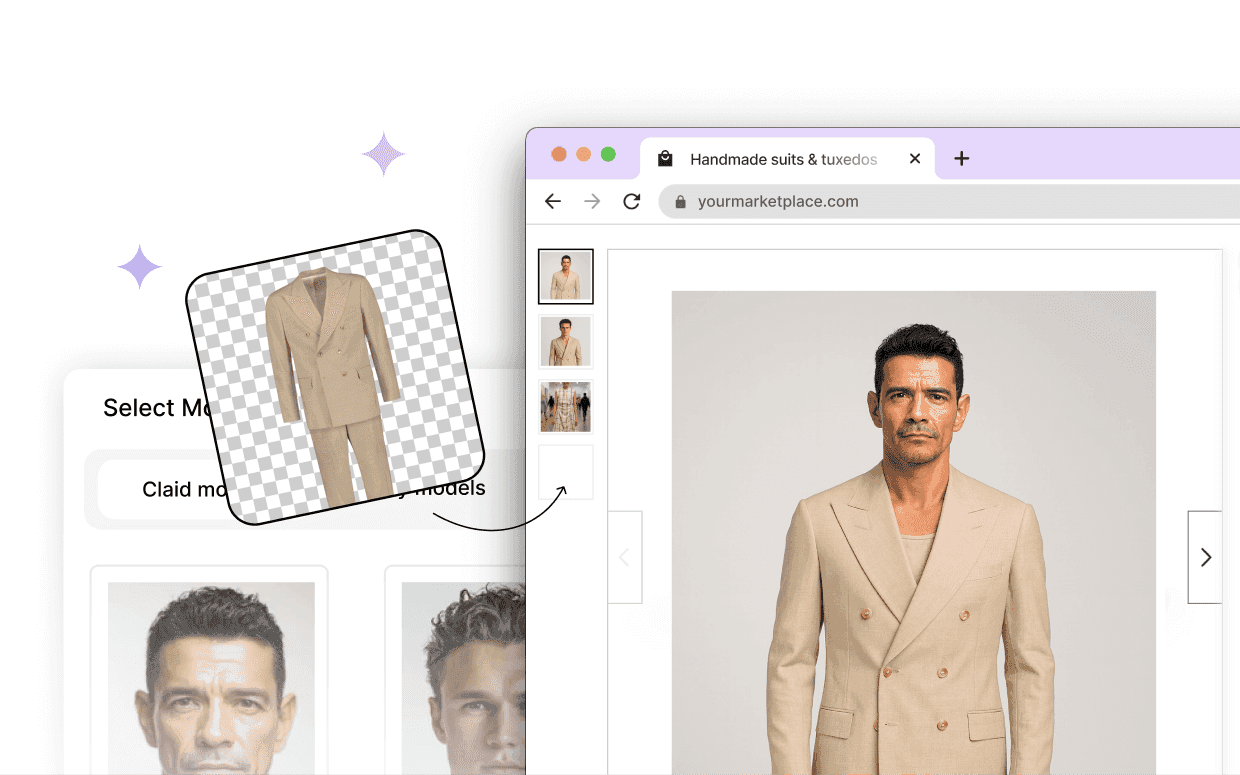Click the browser forward arrow
Image resolution: width=1240 pixels, height=775 pixels.
click(x=592, y=201)
